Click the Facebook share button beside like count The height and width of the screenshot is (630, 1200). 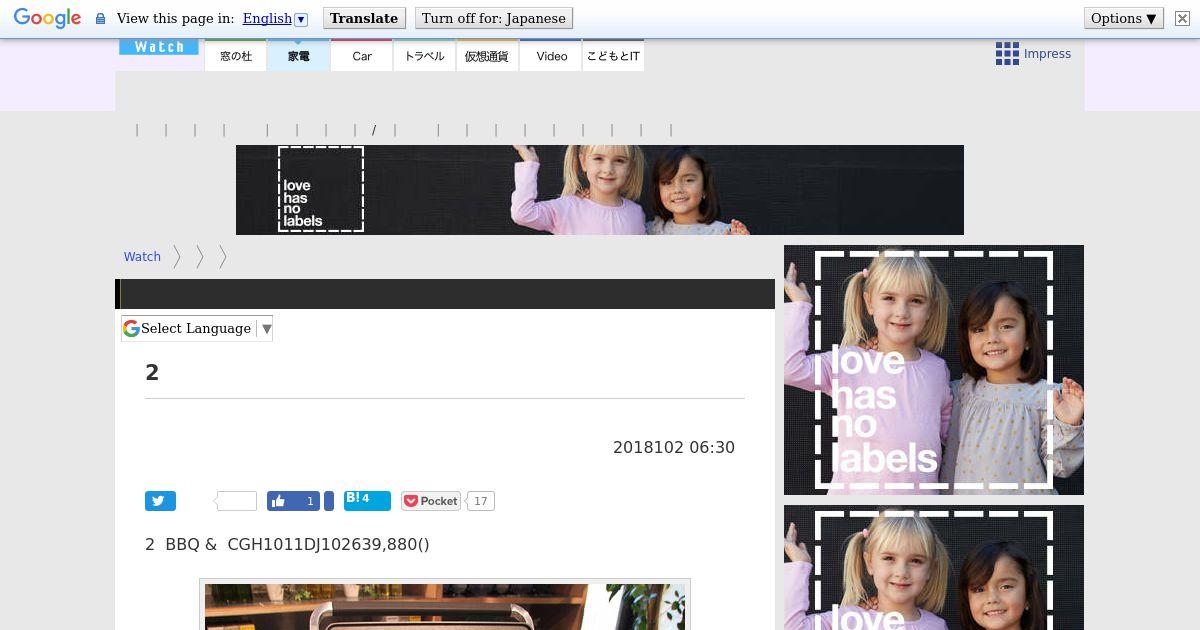click(329, 501)
